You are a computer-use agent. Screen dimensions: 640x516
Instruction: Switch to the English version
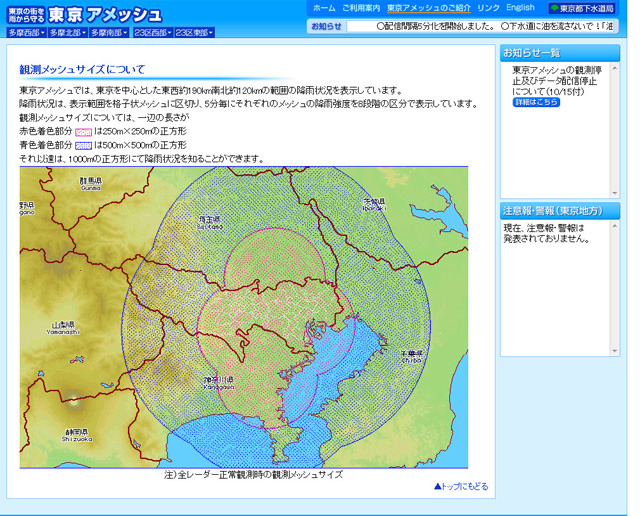pyautogui.click(x=520, y=7)
